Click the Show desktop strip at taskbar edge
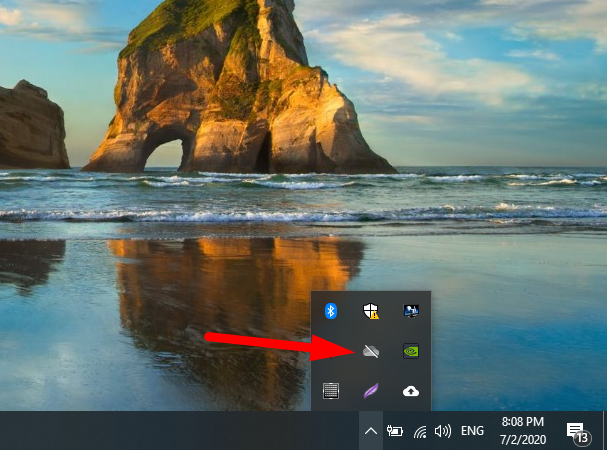The width and height of the screenshot is (607, 450). coord(604,431)
